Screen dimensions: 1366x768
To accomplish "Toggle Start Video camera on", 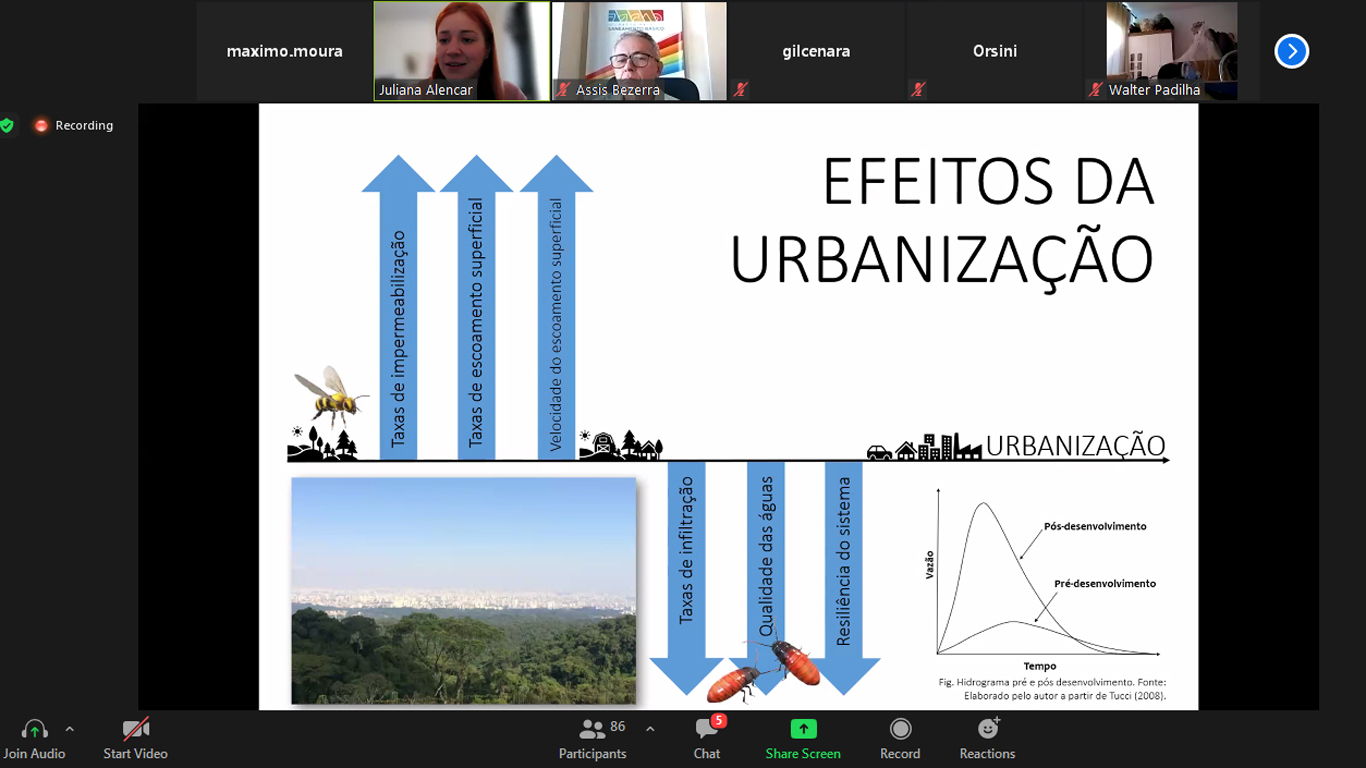I will pyautogui.click(x=135, y=730).
